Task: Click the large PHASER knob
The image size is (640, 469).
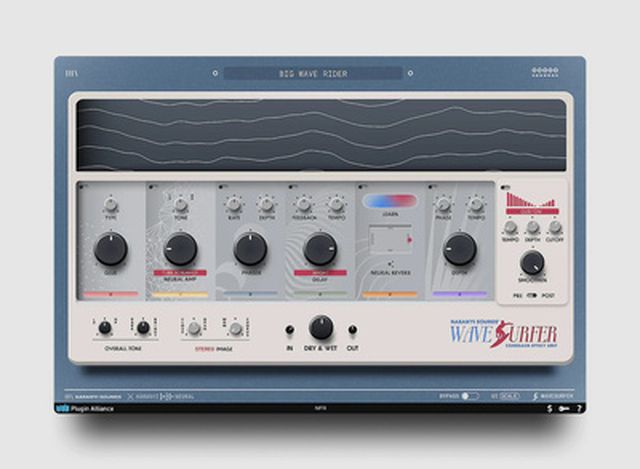Action: tap(250, 249)
